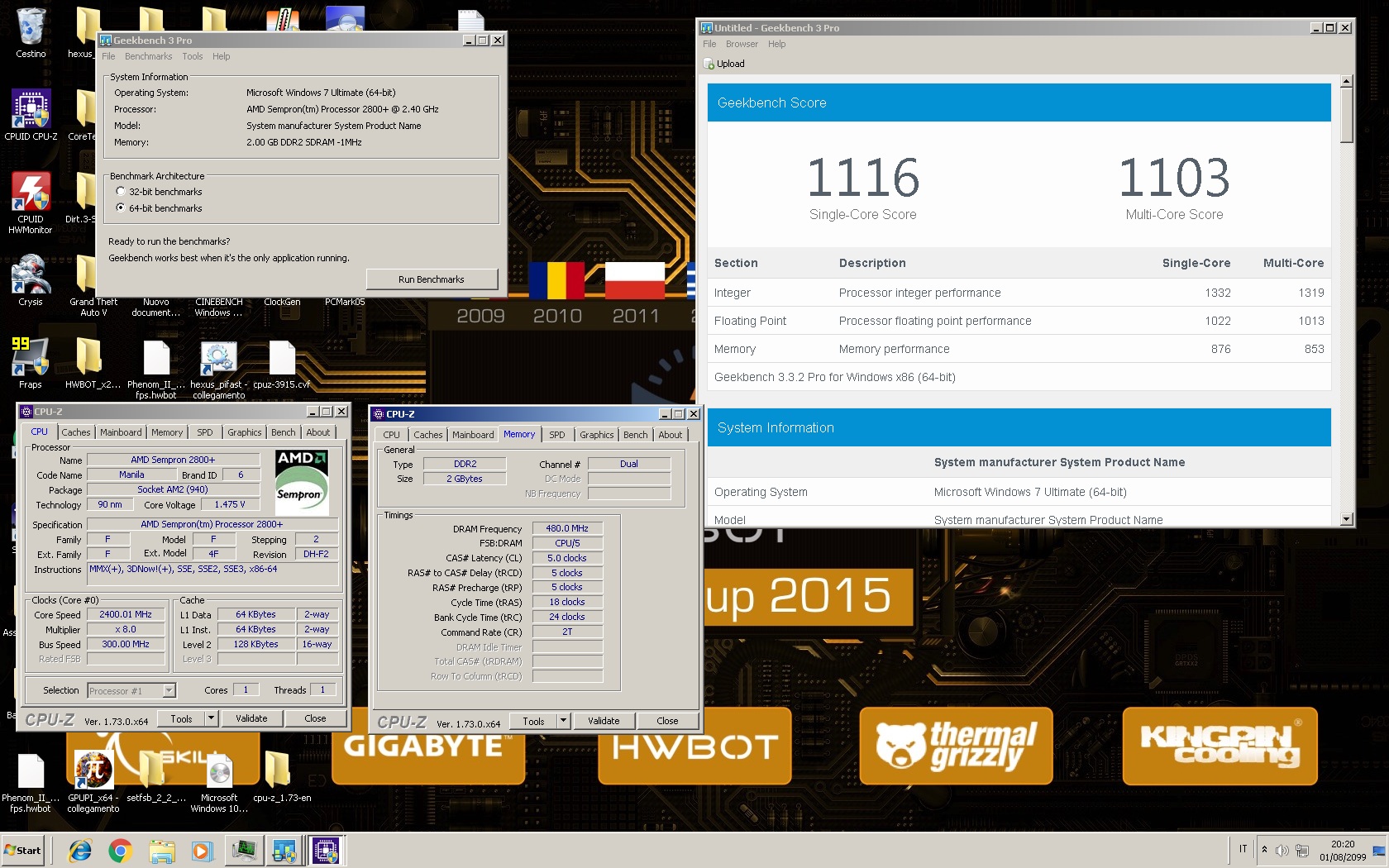Click the Socket AM2 (940) package value
This screenshot has height=868, width=1389.
pos(173,489)
